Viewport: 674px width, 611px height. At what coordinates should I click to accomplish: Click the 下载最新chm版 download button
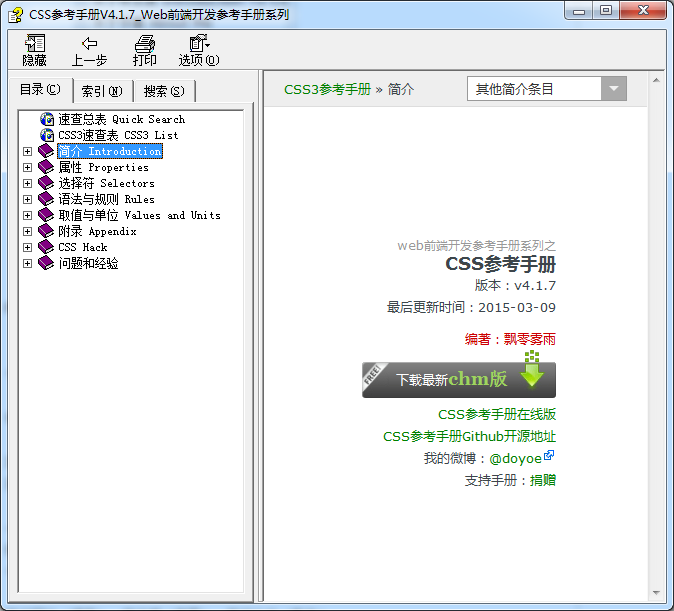(x=459, y=380)
